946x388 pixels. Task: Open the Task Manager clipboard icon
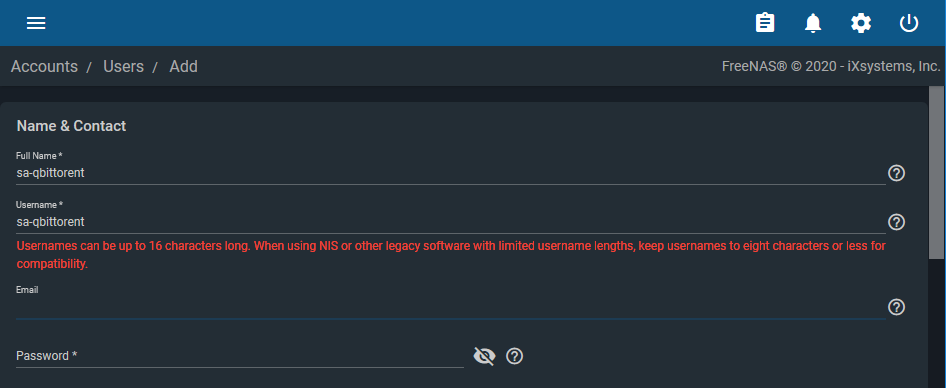click(765, 23)
